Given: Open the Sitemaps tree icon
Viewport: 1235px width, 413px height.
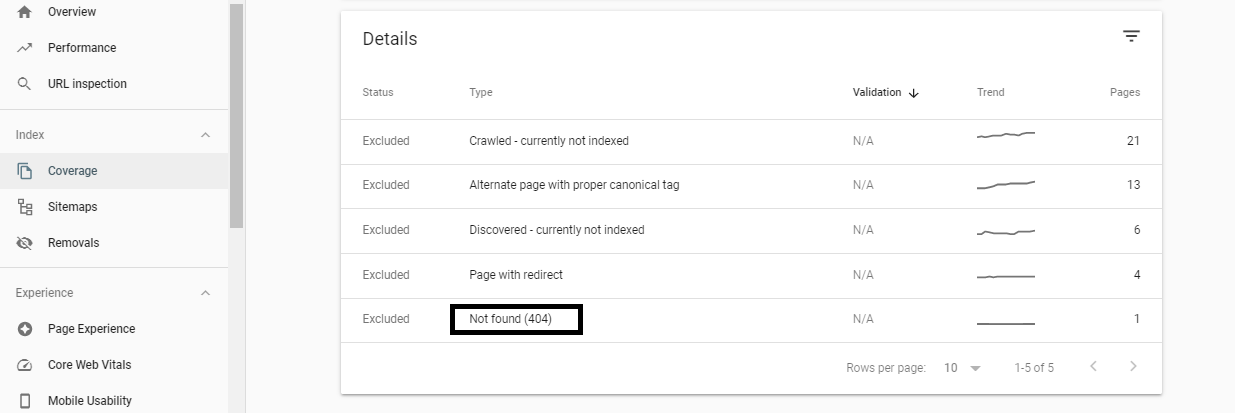Looking at the screenshot, I should pos(25,207).
